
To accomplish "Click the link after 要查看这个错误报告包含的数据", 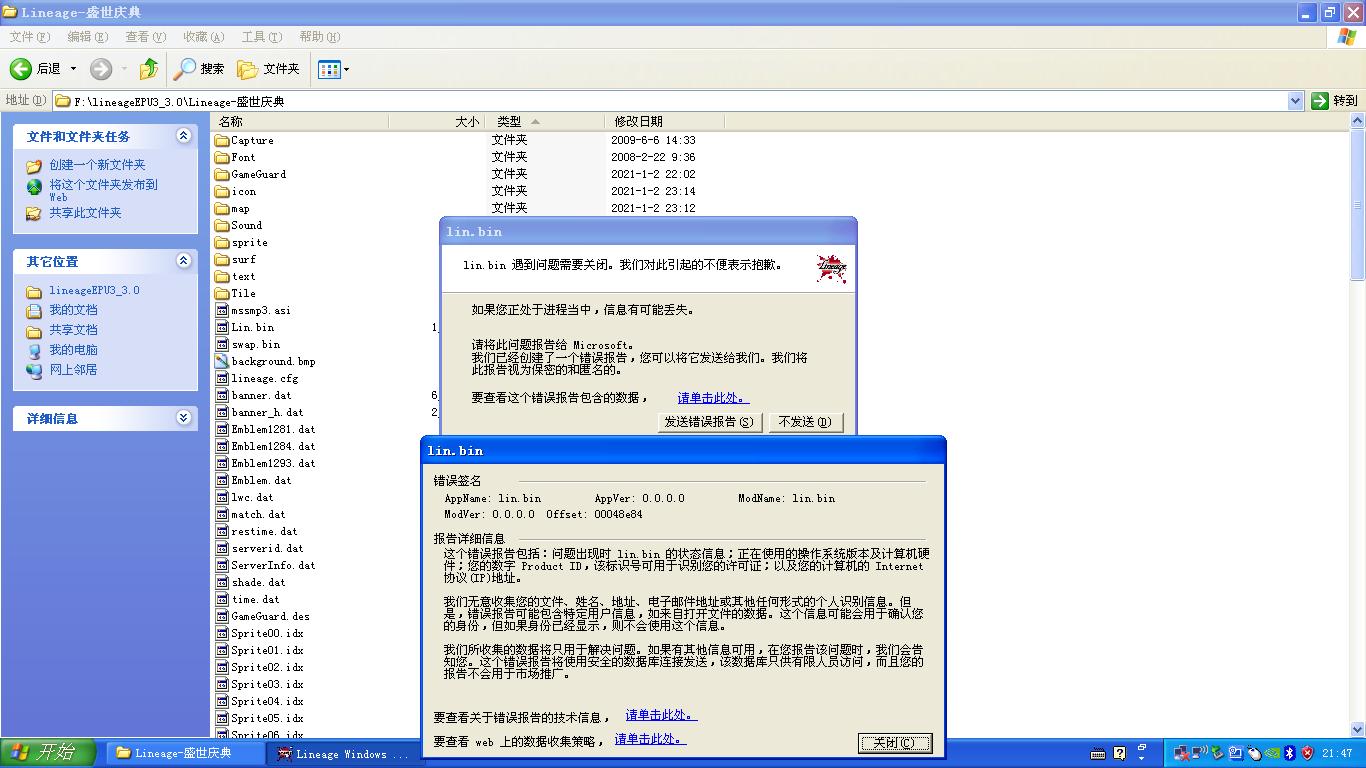I will pos(713,398).
